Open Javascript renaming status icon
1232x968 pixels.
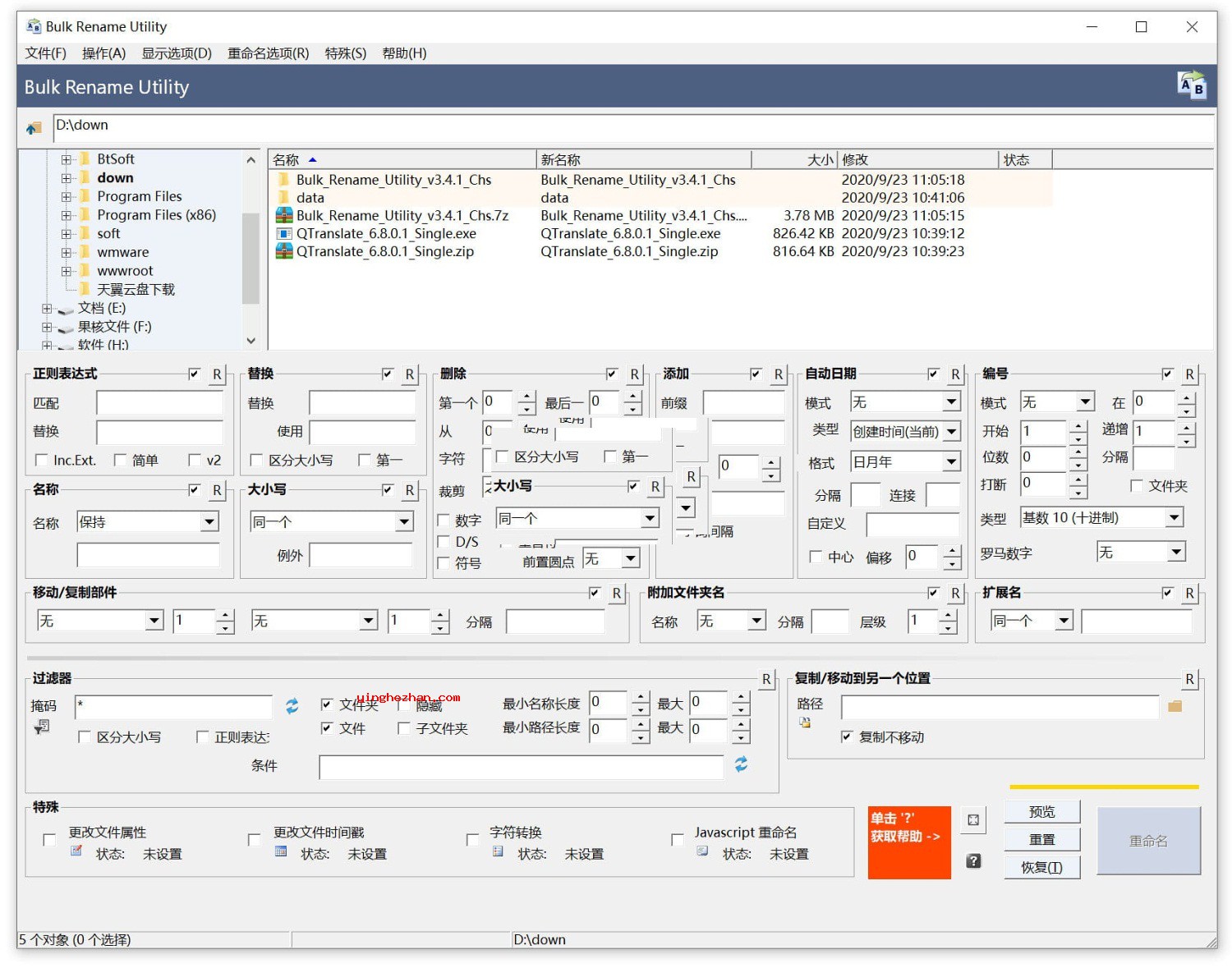[702, 851]
